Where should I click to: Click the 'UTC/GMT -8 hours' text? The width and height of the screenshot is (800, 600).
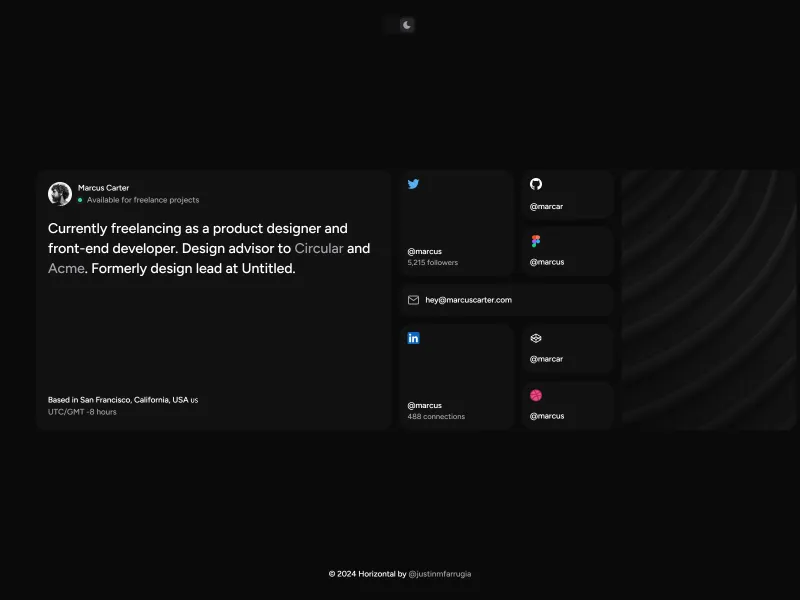[x=82, y=412]
